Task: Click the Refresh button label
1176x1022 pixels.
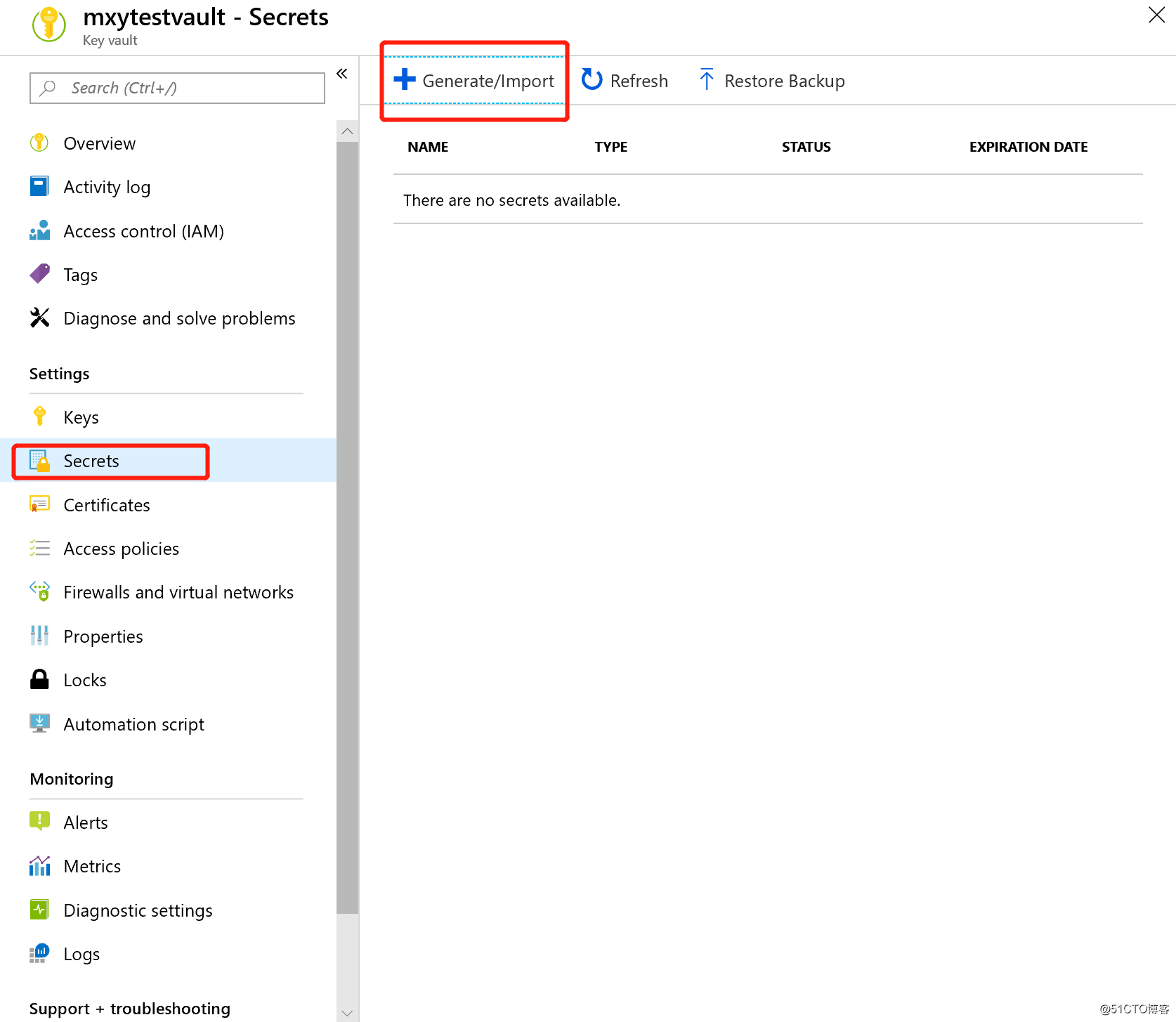Action: (x=639, y=81)
